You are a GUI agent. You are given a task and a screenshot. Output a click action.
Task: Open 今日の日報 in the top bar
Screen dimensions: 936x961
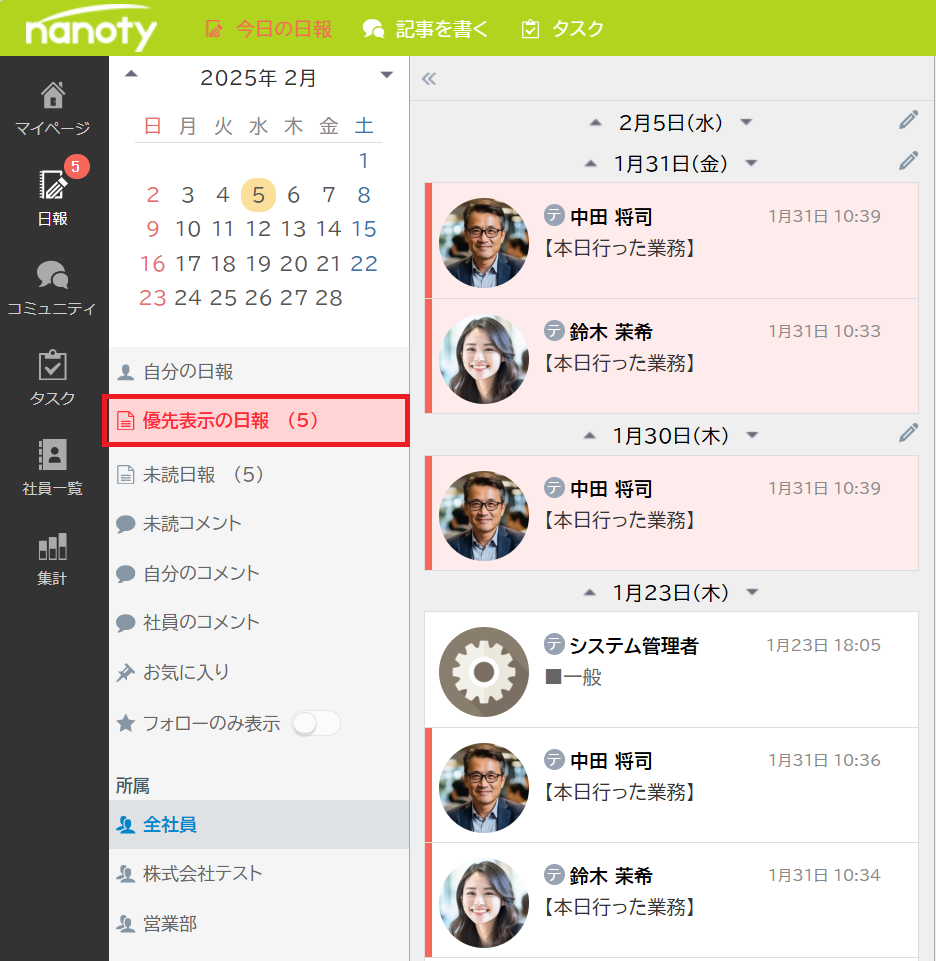click(268, 29)
